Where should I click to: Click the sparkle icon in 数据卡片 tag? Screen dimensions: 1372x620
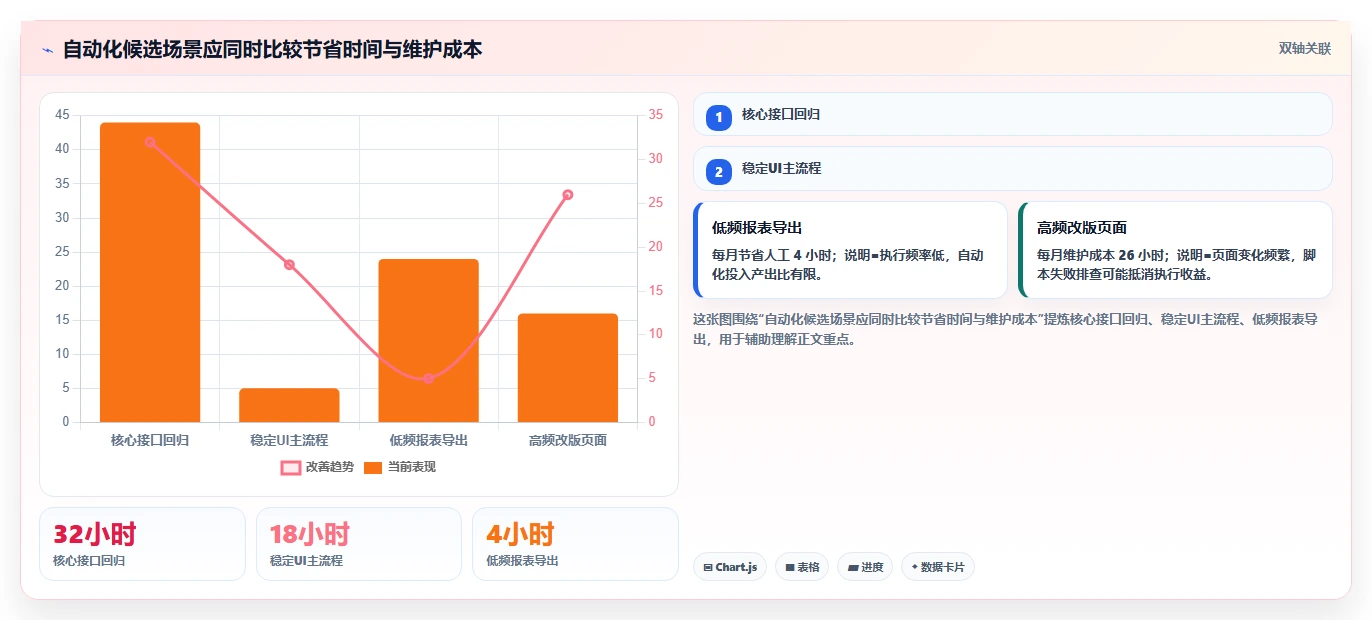click(914, 567)
